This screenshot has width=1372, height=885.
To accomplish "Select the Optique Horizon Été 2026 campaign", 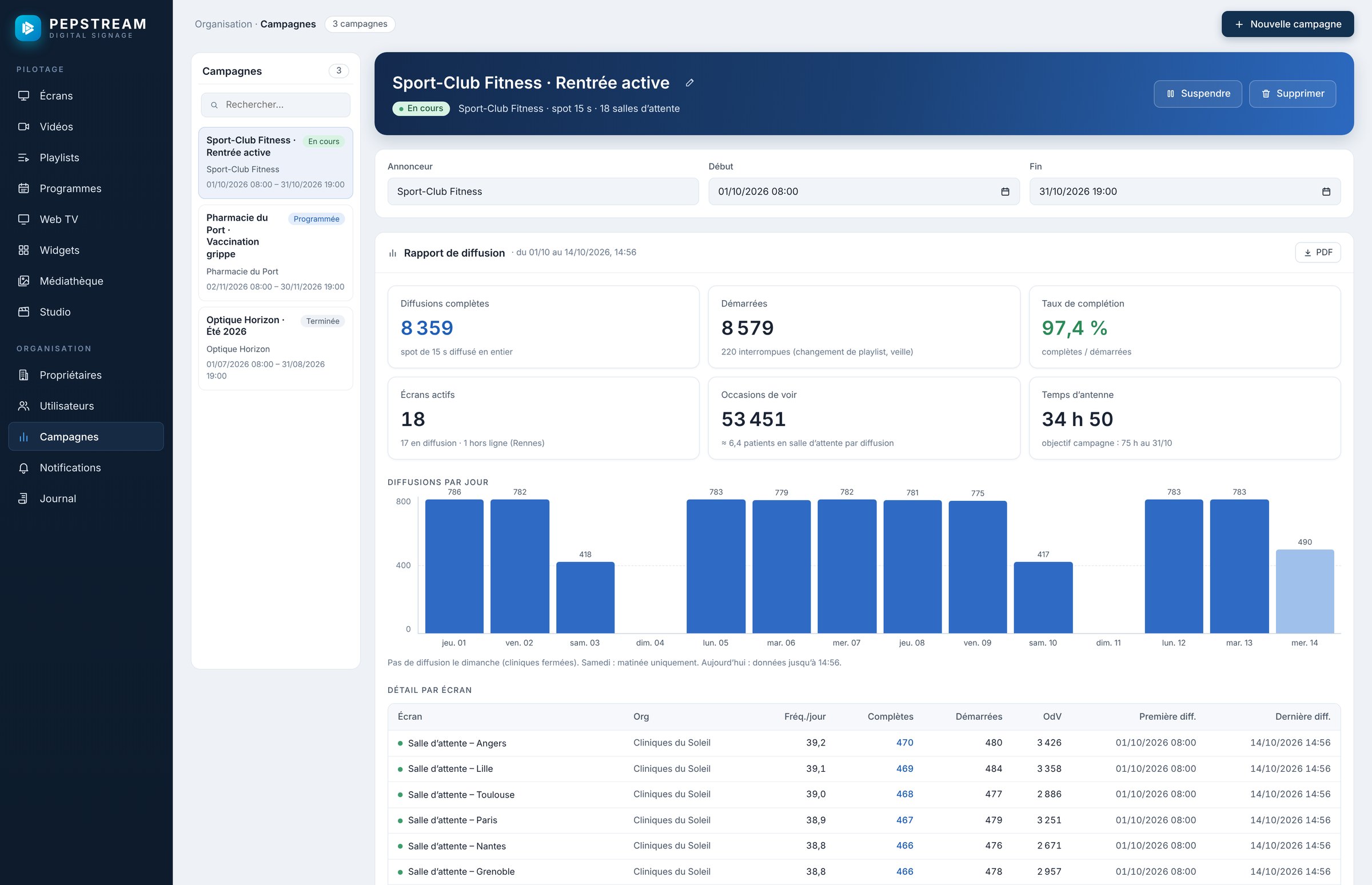I will [275, 348].
